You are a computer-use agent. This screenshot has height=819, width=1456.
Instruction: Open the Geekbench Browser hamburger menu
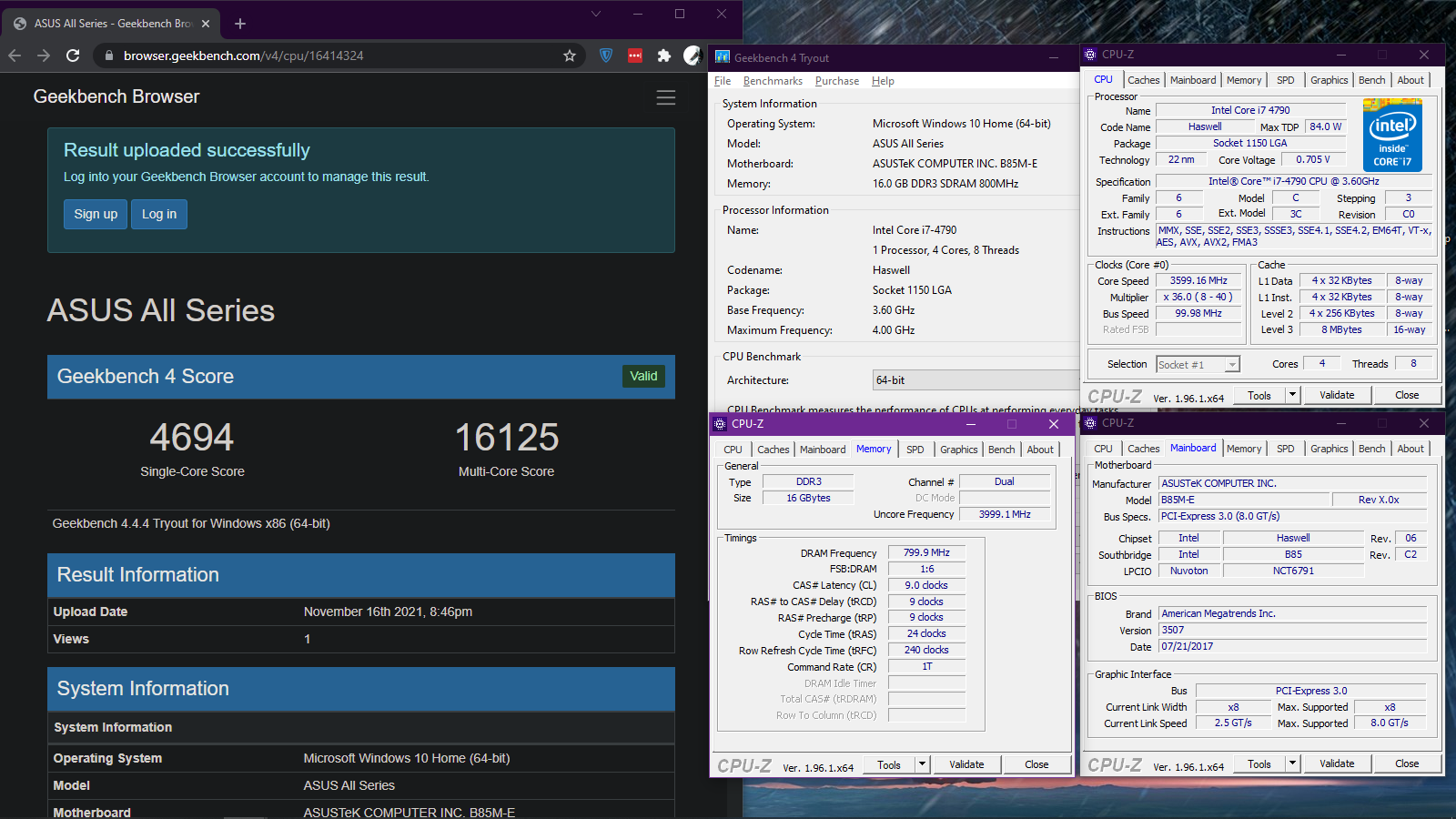coord(666,97)
